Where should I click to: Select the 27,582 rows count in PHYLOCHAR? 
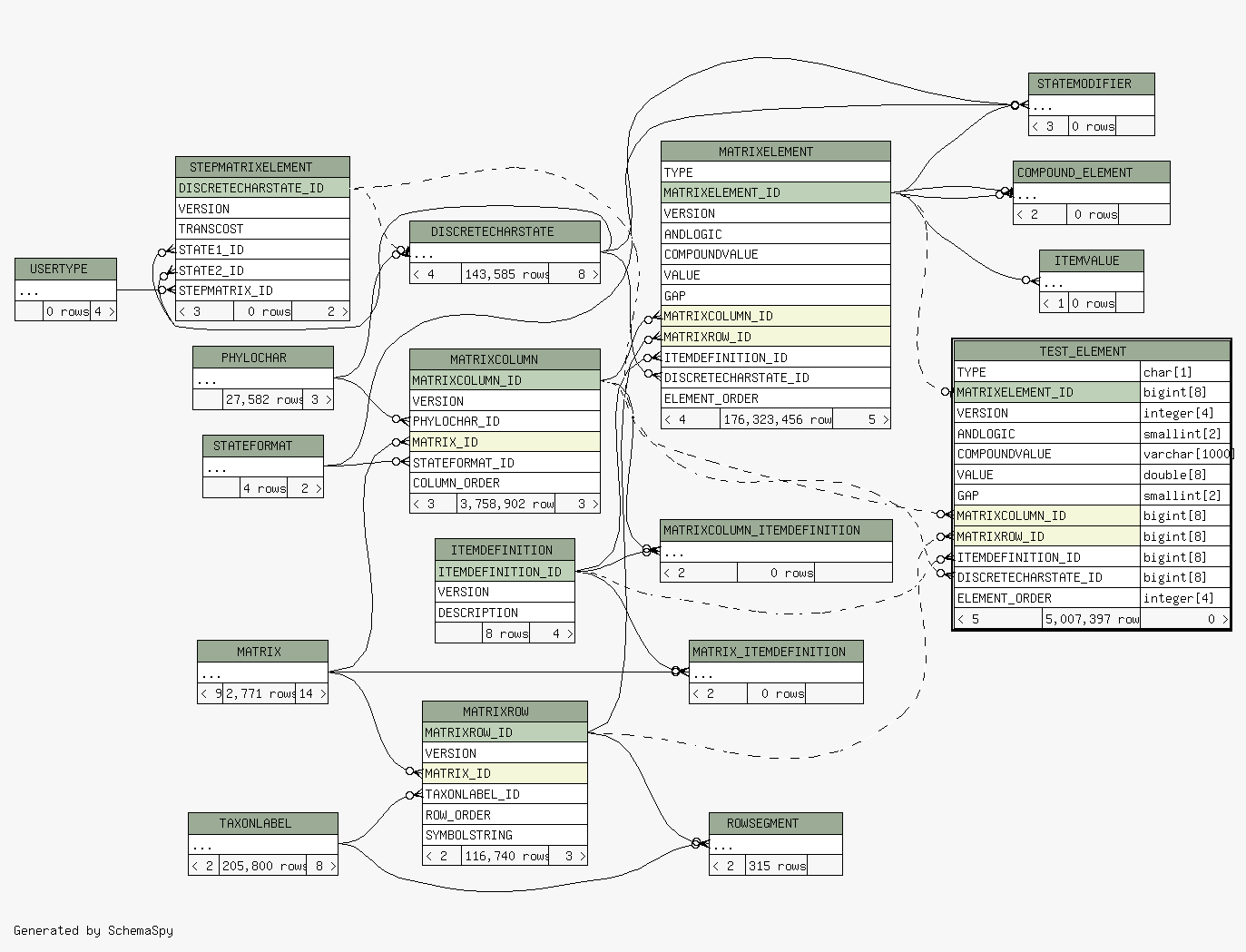(264, 399)
